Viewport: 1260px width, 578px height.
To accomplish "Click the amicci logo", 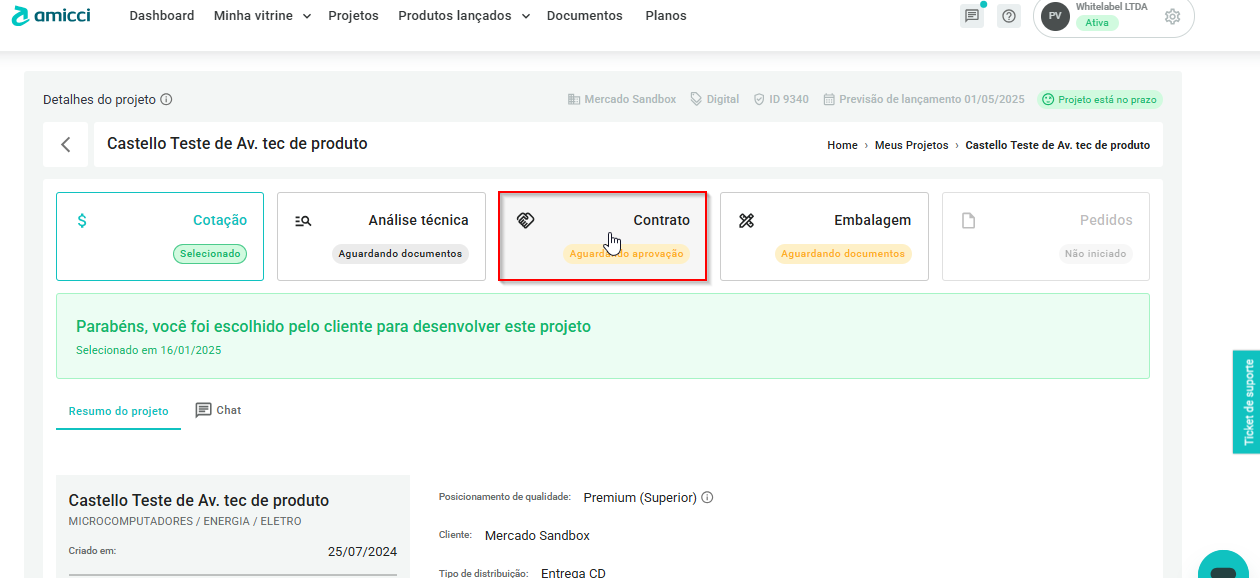I will coord(51,16).
